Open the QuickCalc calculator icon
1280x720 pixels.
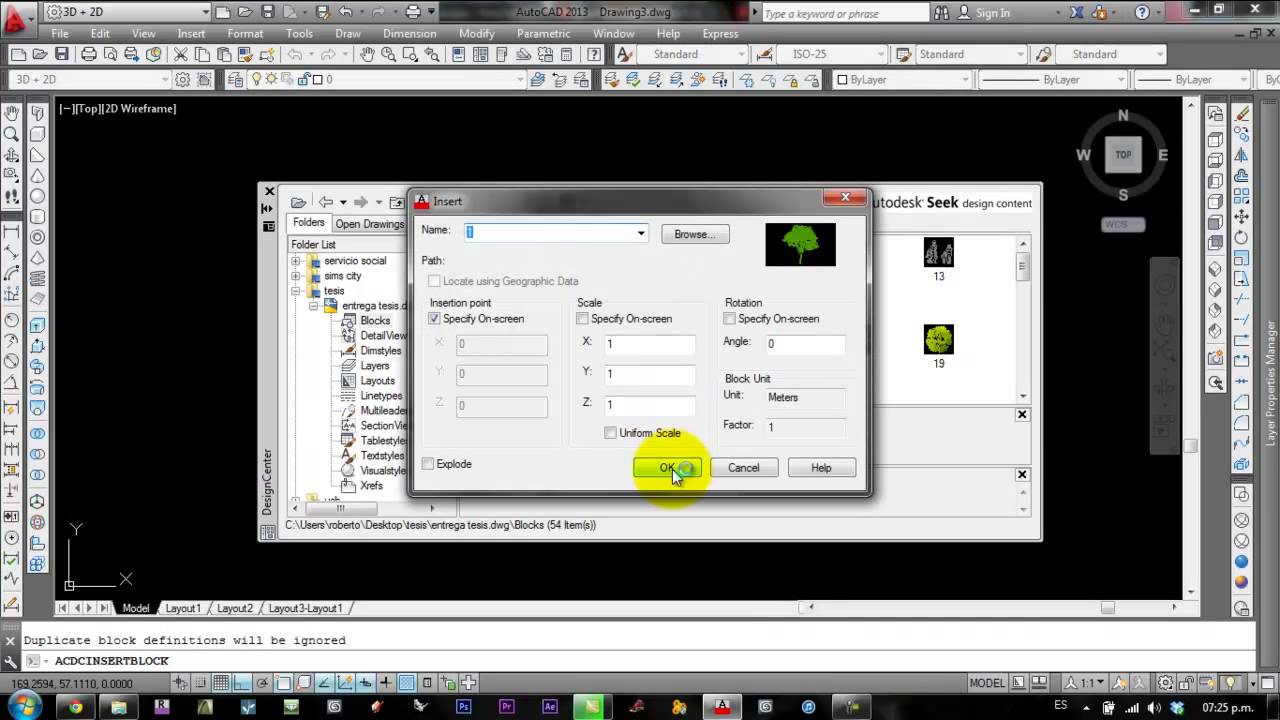pos(567,54)
